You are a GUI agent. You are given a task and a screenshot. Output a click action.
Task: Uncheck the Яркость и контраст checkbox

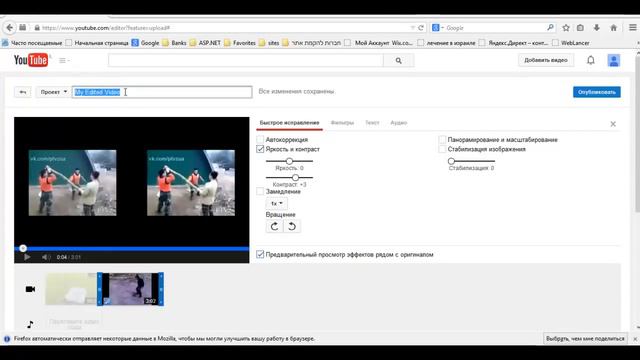260,149
